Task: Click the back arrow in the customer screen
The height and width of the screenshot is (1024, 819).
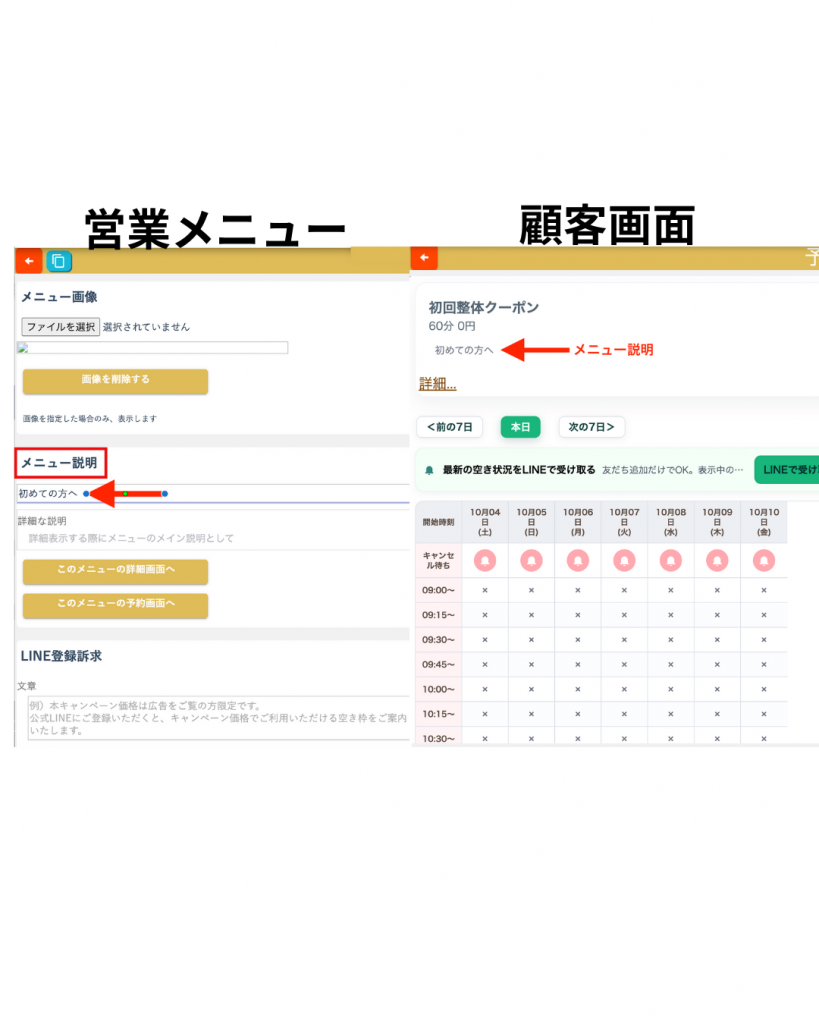Action: 424,258
